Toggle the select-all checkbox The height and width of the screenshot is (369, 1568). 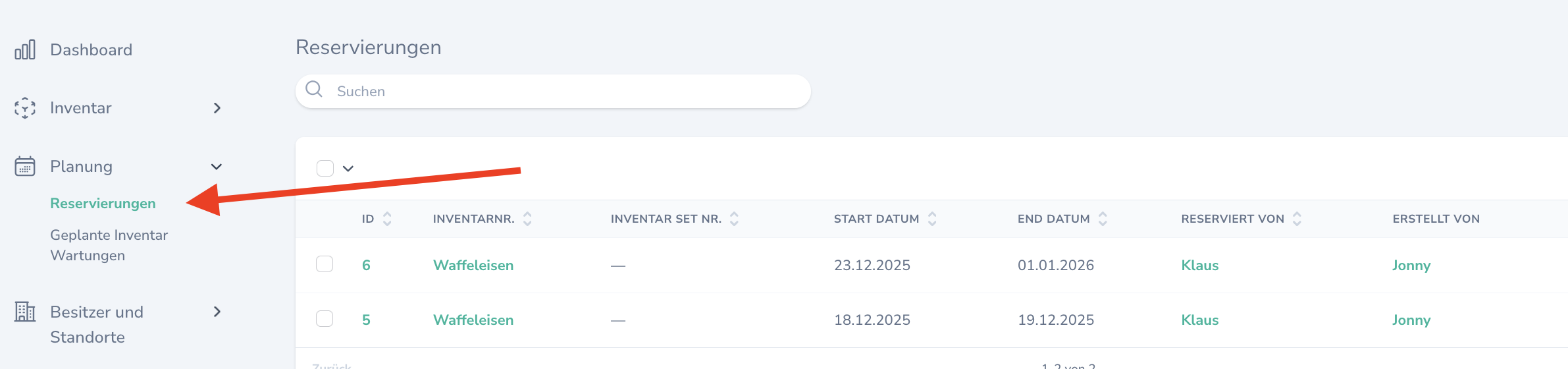pos(325,169)
